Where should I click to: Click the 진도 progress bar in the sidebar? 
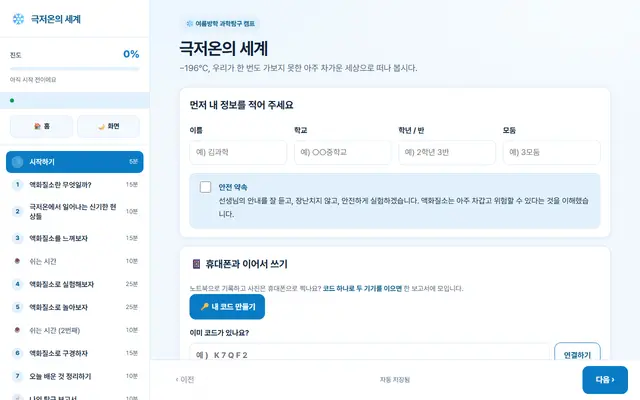click(75, 69)
